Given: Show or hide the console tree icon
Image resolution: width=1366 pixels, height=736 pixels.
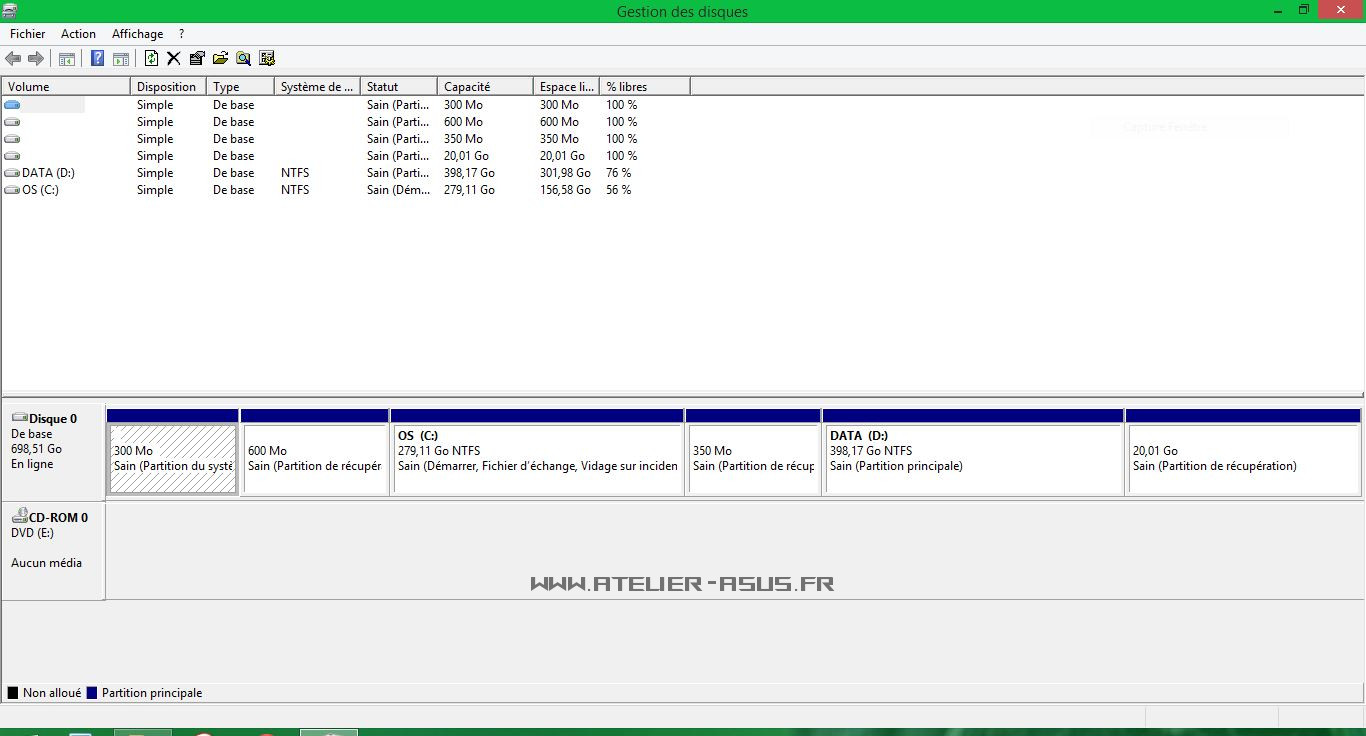Looking at the screenshot, I should coord(67,59).
